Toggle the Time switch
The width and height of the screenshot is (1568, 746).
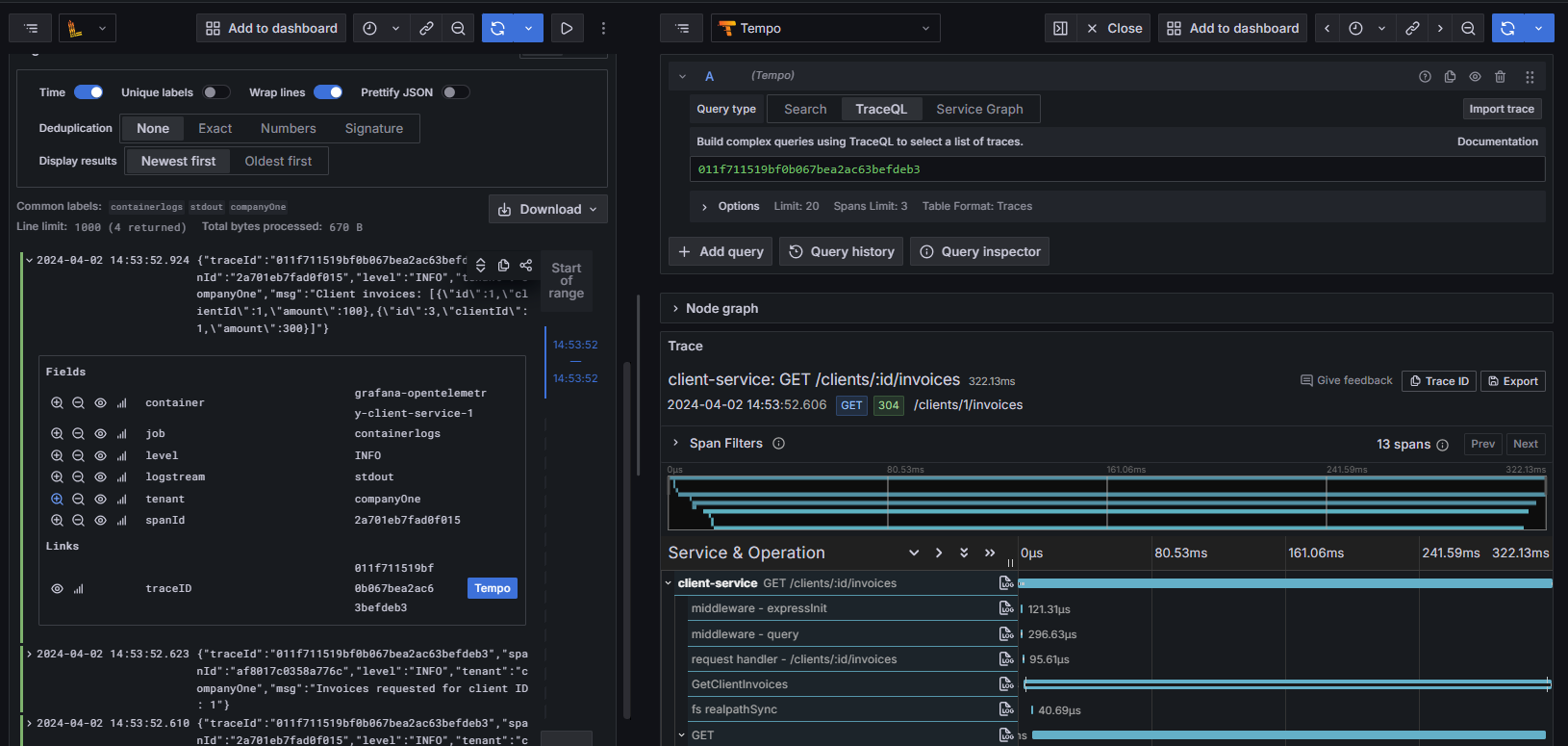89,92
